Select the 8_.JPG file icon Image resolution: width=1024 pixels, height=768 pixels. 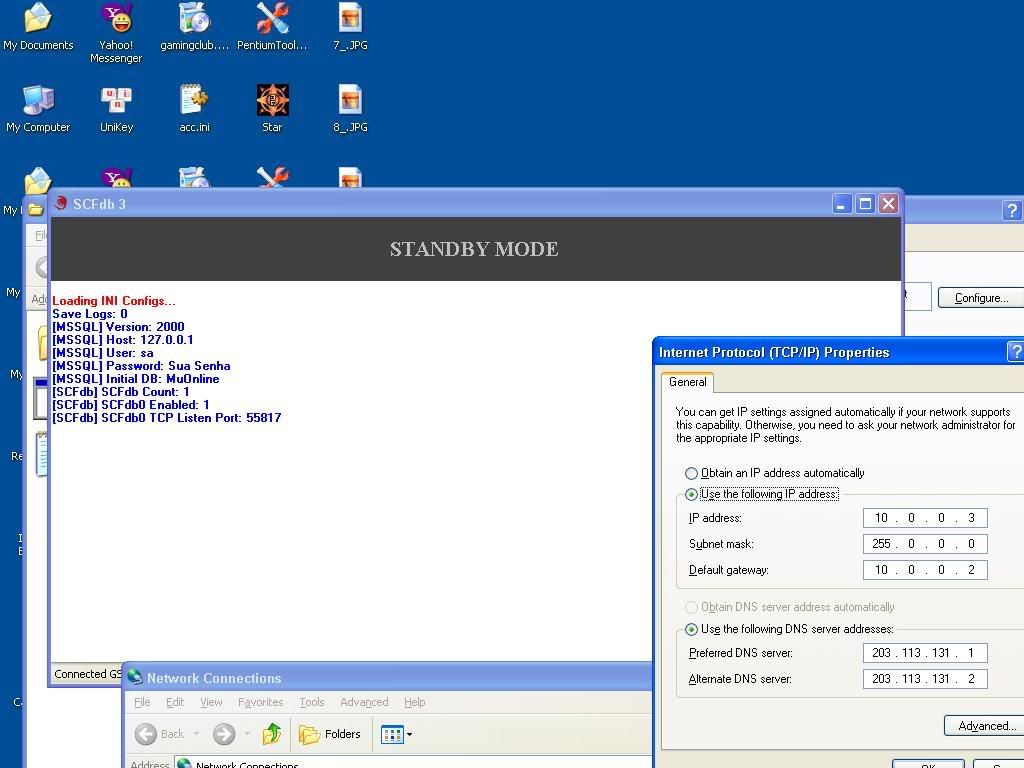click(350, 108)
